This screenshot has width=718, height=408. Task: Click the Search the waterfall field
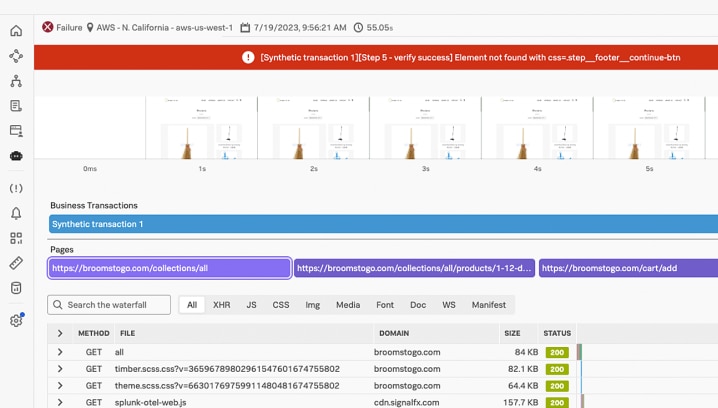110,305
